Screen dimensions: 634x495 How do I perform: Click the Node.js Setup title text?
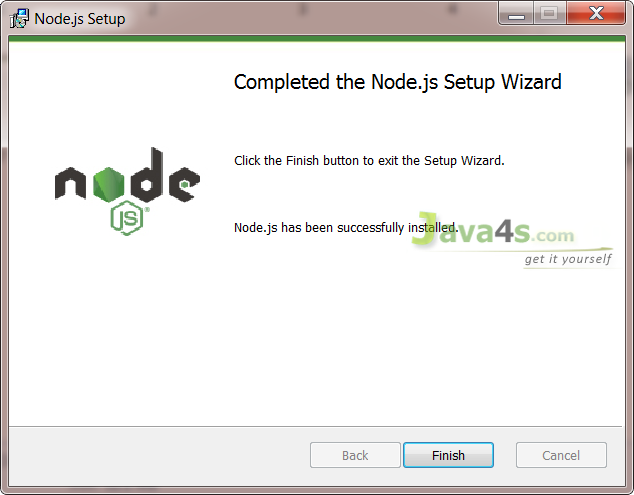point(80,19)
